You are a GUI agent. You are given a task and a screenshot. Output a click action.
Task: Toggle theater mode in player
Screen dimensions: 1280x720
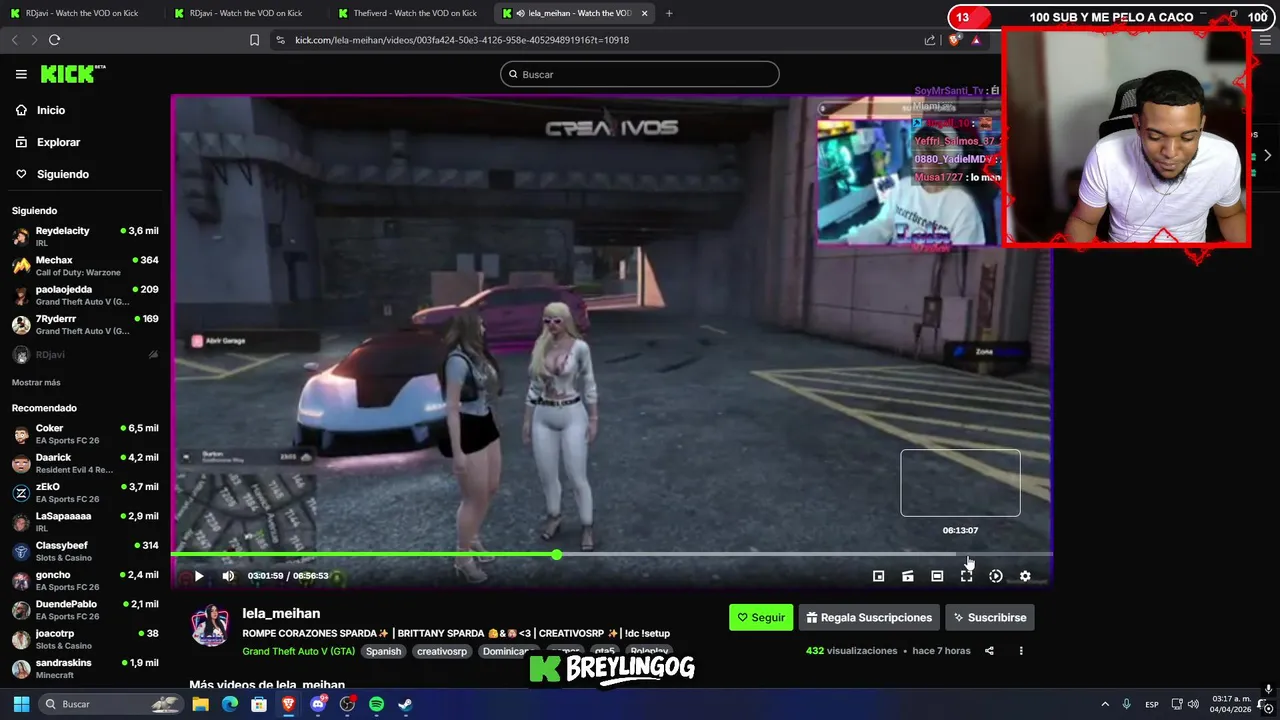(x=937, y=576)
